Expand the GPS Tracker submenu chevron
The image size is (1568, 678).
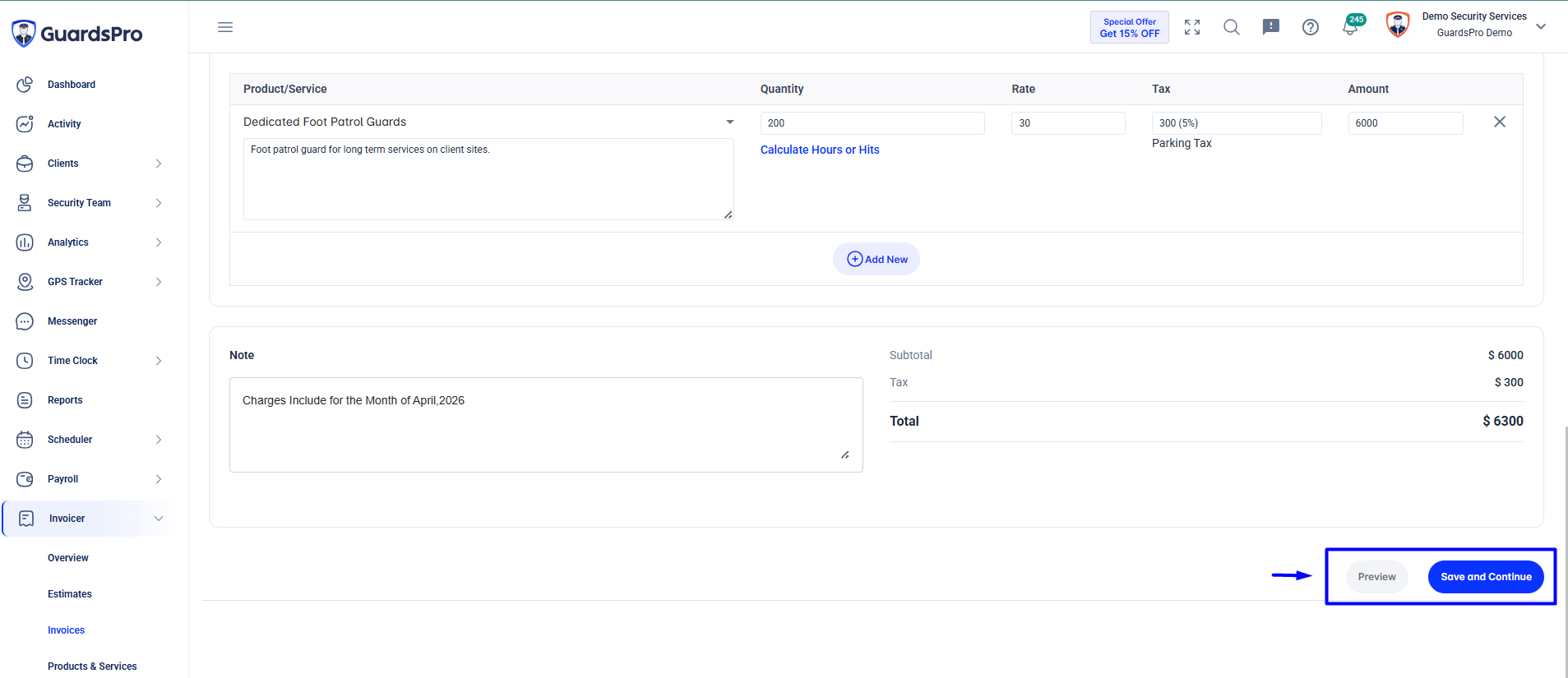(159, 282)
